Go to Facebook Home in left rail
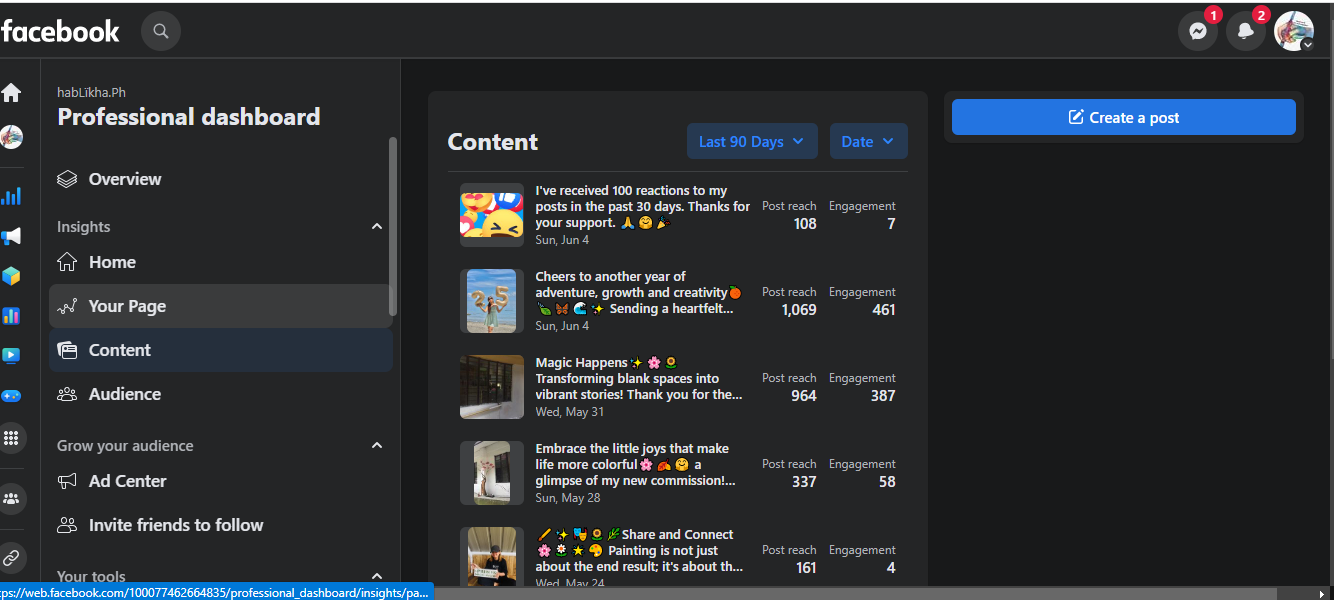Image resolution: width=1334 pixels, height=600 pixels. (x=11, y=93)
